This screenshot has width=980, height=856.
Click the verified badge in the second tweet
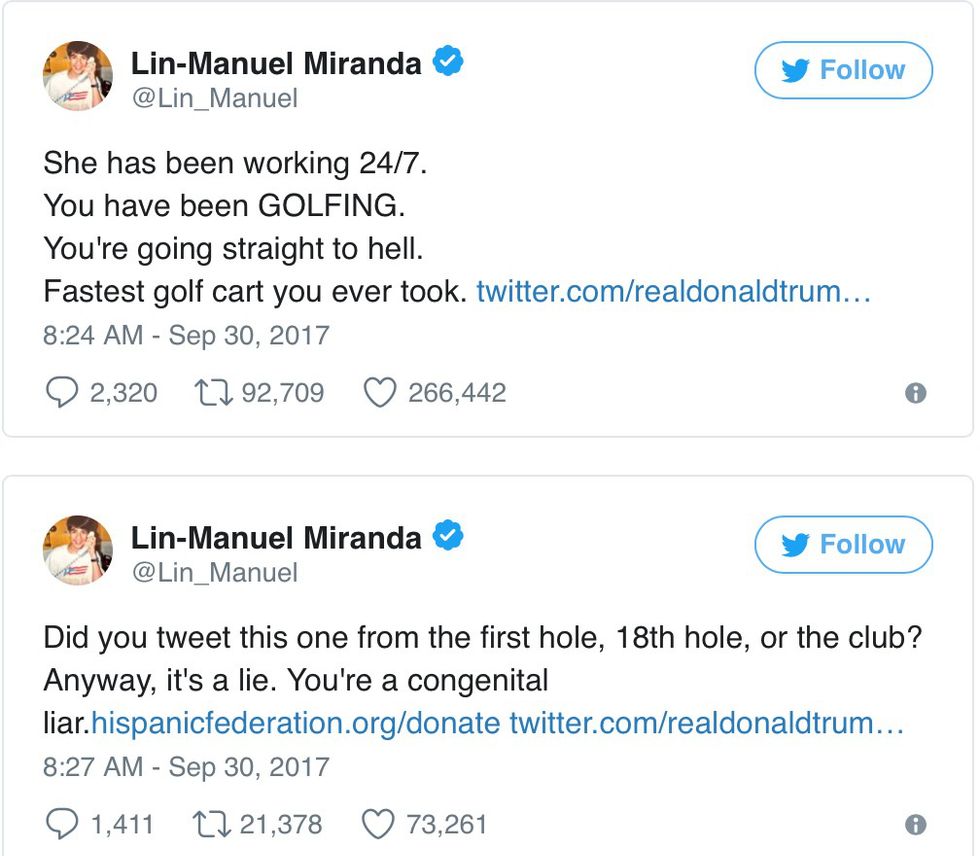pyautogui.click(x=448, y=537)
